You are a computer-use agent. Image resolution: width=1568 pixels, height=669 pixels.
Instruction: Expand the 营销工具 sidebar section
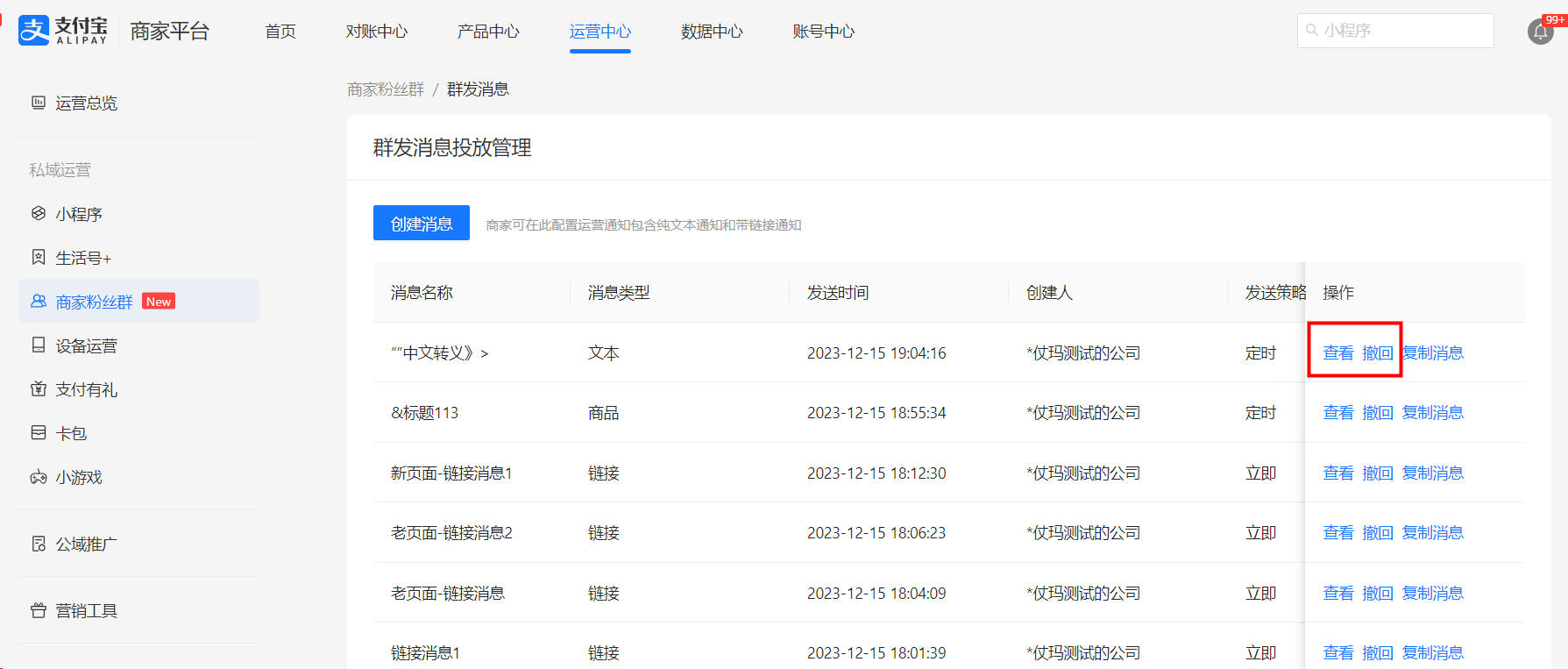86,610
